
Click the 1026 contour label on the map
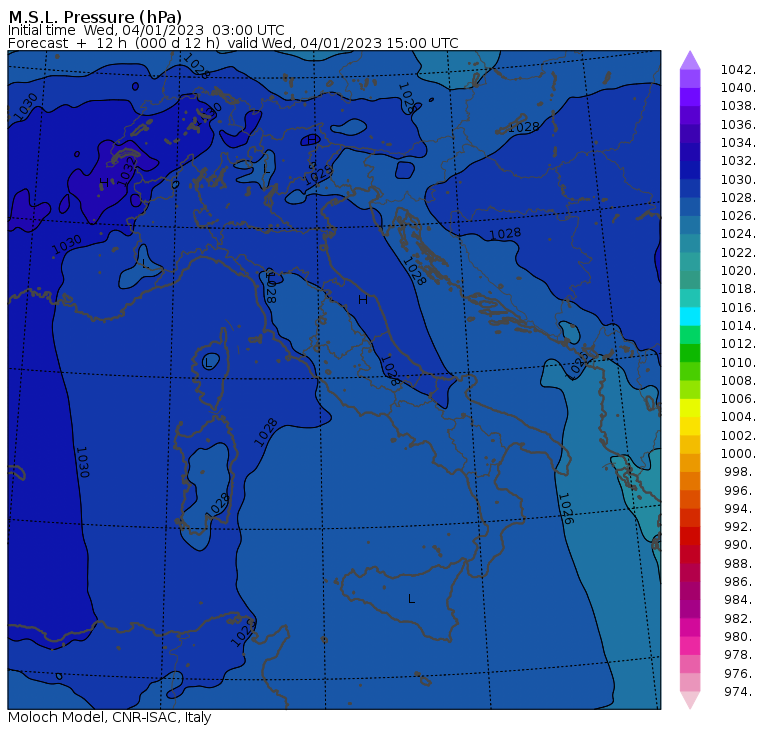(x=565, y=509)
